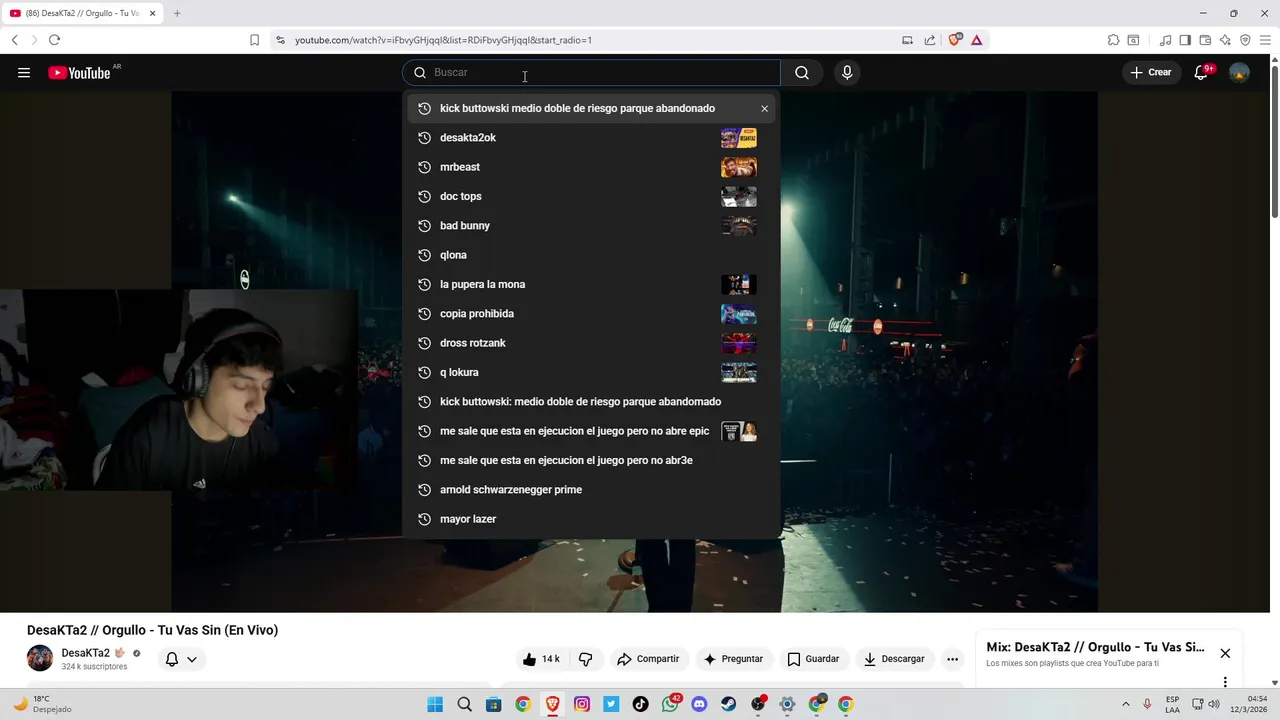Viewport: 1280px width, 720px height.
Task: Like the video with thumbs up
Action: point(541,659)
